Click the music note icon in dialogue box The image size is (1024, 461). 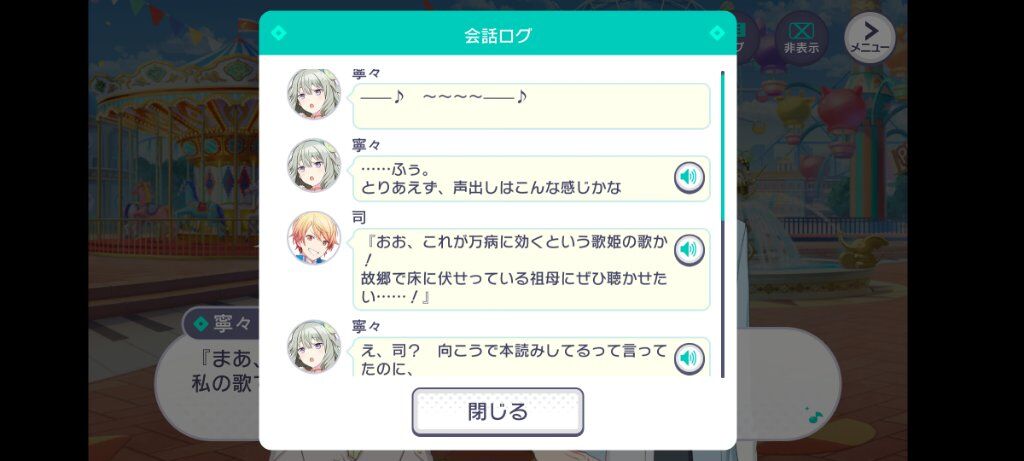814,415
